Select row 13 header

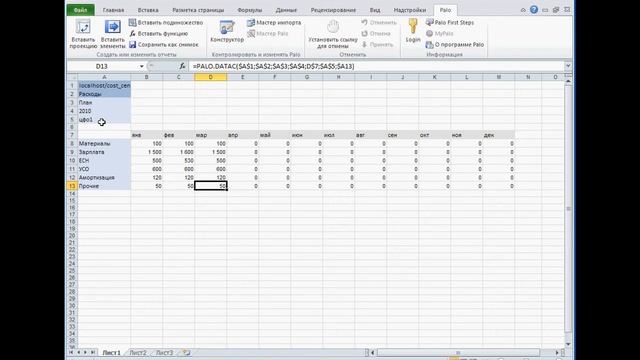pyautogui.click(x=72, y=186)
